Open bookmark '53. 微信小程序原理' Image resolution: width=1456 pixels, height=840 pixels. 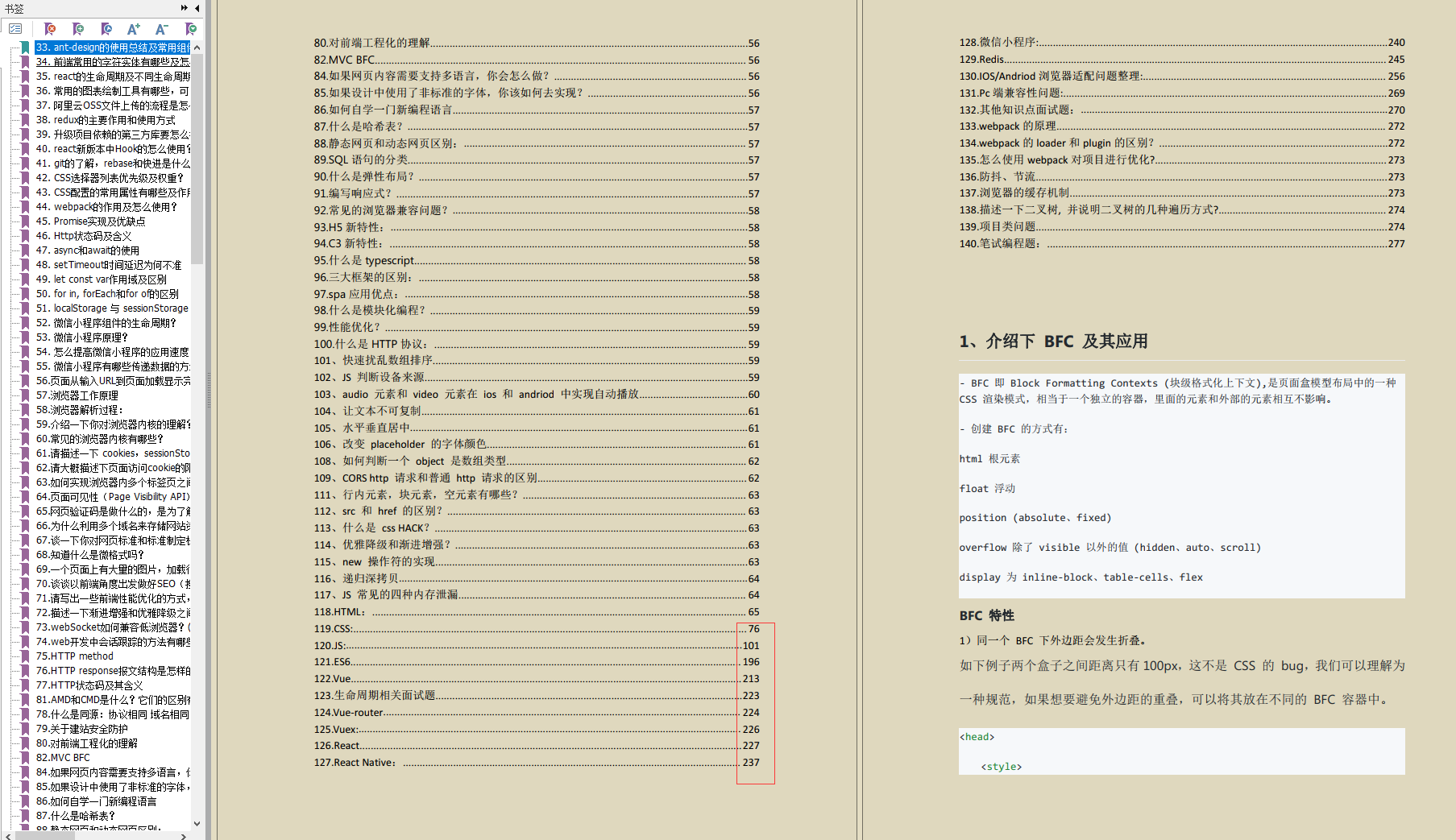click(x=82, y=337)
